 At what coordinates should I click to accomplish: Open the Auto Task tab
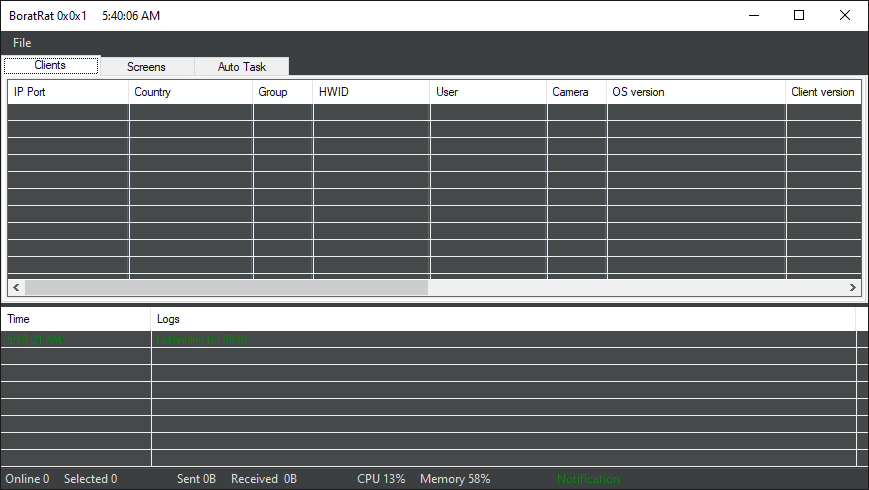[242, 67]
